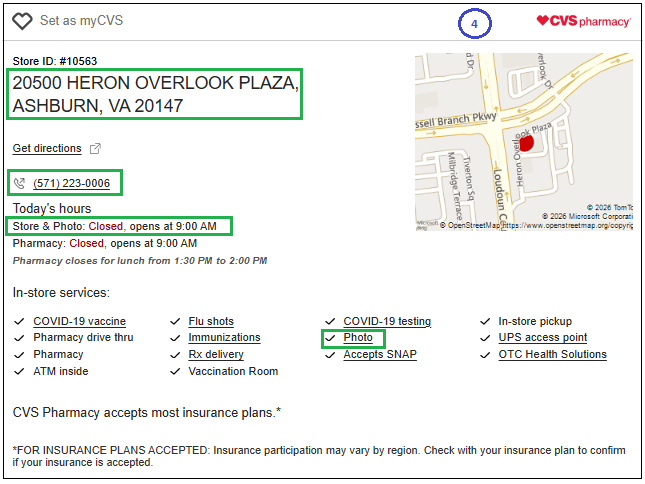The image size is (645, 484).
Task: Click the CVS Pharmacy accepts most insurance plans text
Action: coord(147,412)
